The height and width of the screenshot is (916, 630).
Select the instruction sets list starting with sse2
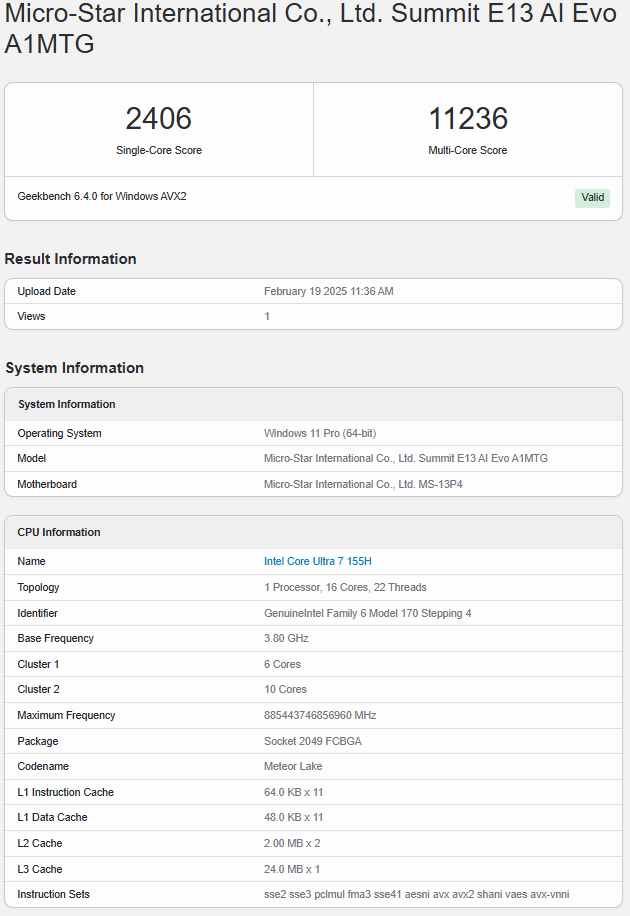[416, 894]
